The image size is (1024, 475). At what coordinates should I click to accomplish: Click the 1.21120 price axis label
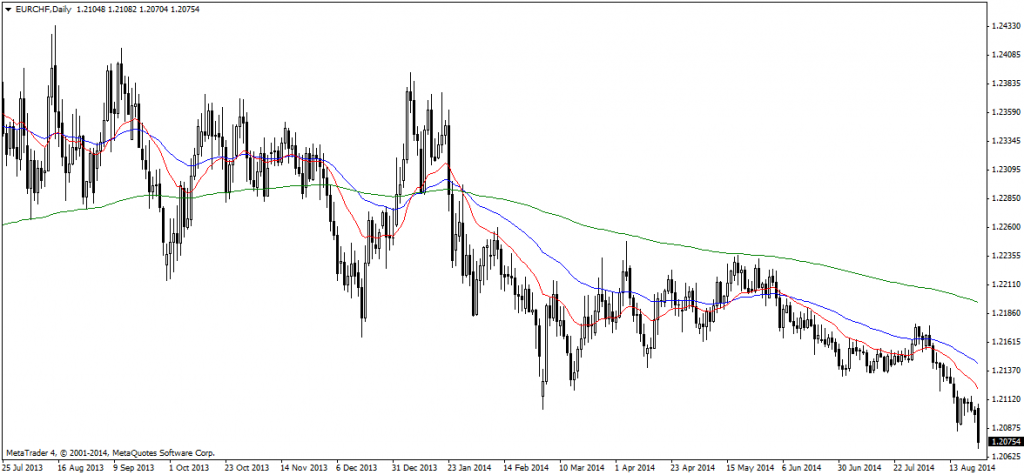(x=1005, y=399)
